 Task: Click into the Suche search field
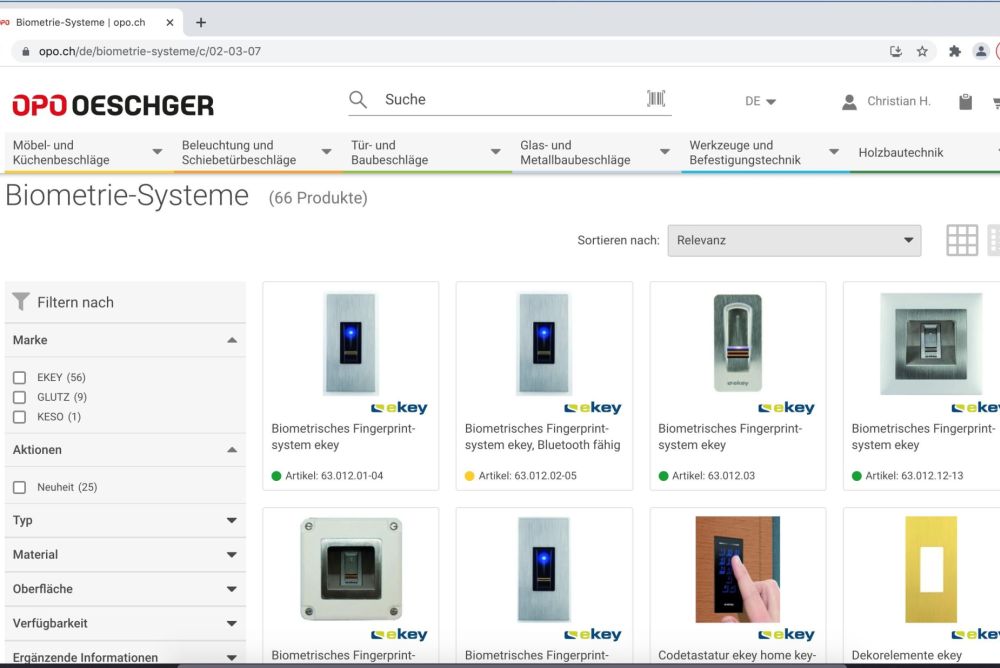click(x=510, y=99)
